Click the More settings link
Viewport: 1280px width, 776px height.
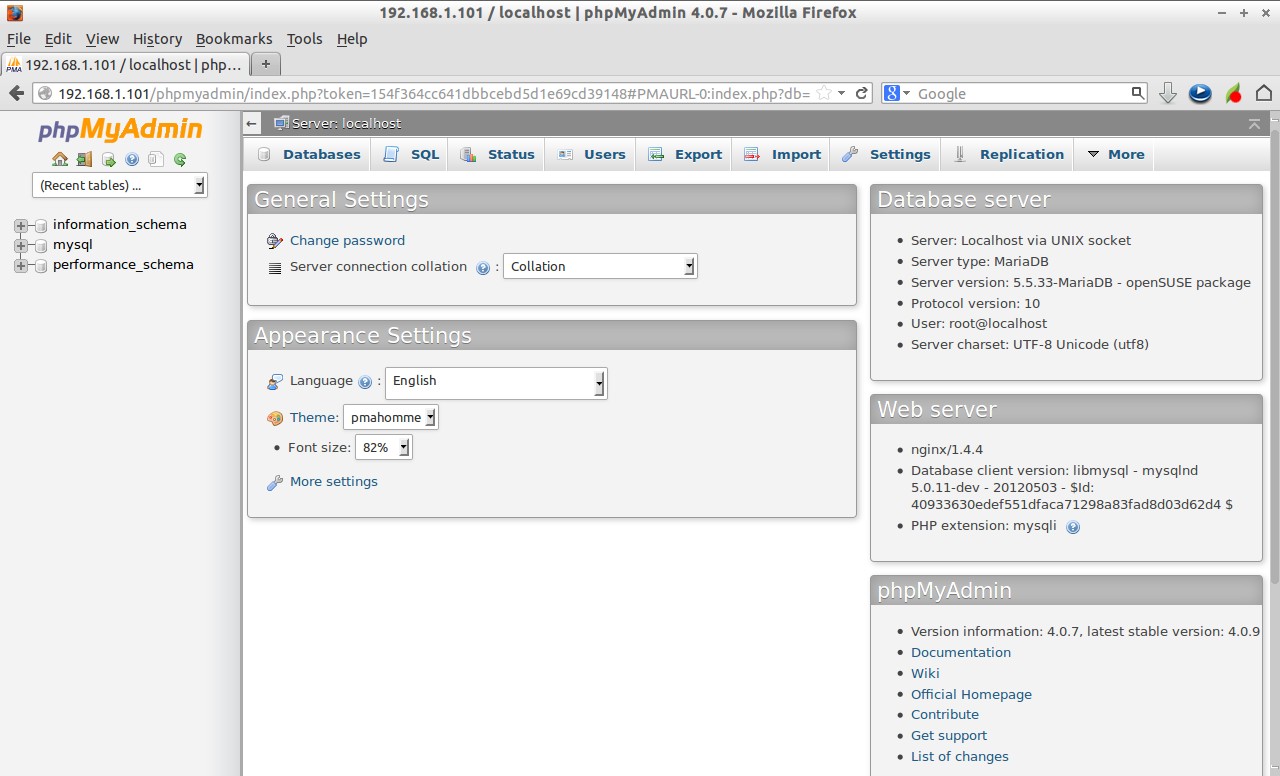pyautogui.click(x=333, y=481)
